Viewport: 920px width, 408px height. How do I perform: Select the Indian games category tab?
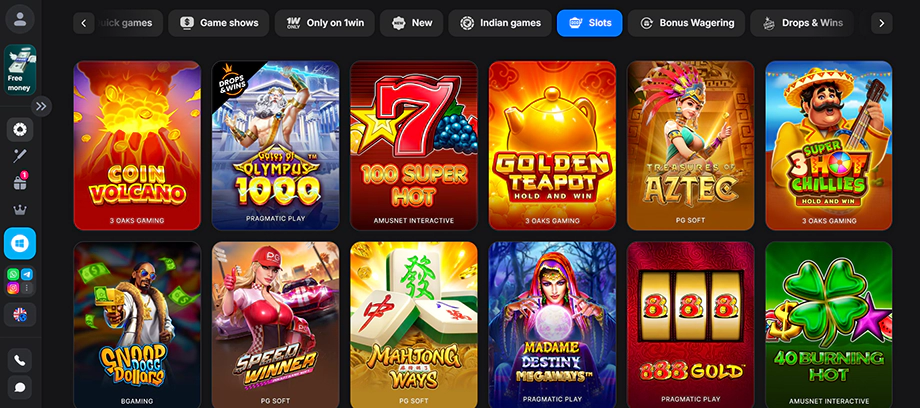(500, 23)
